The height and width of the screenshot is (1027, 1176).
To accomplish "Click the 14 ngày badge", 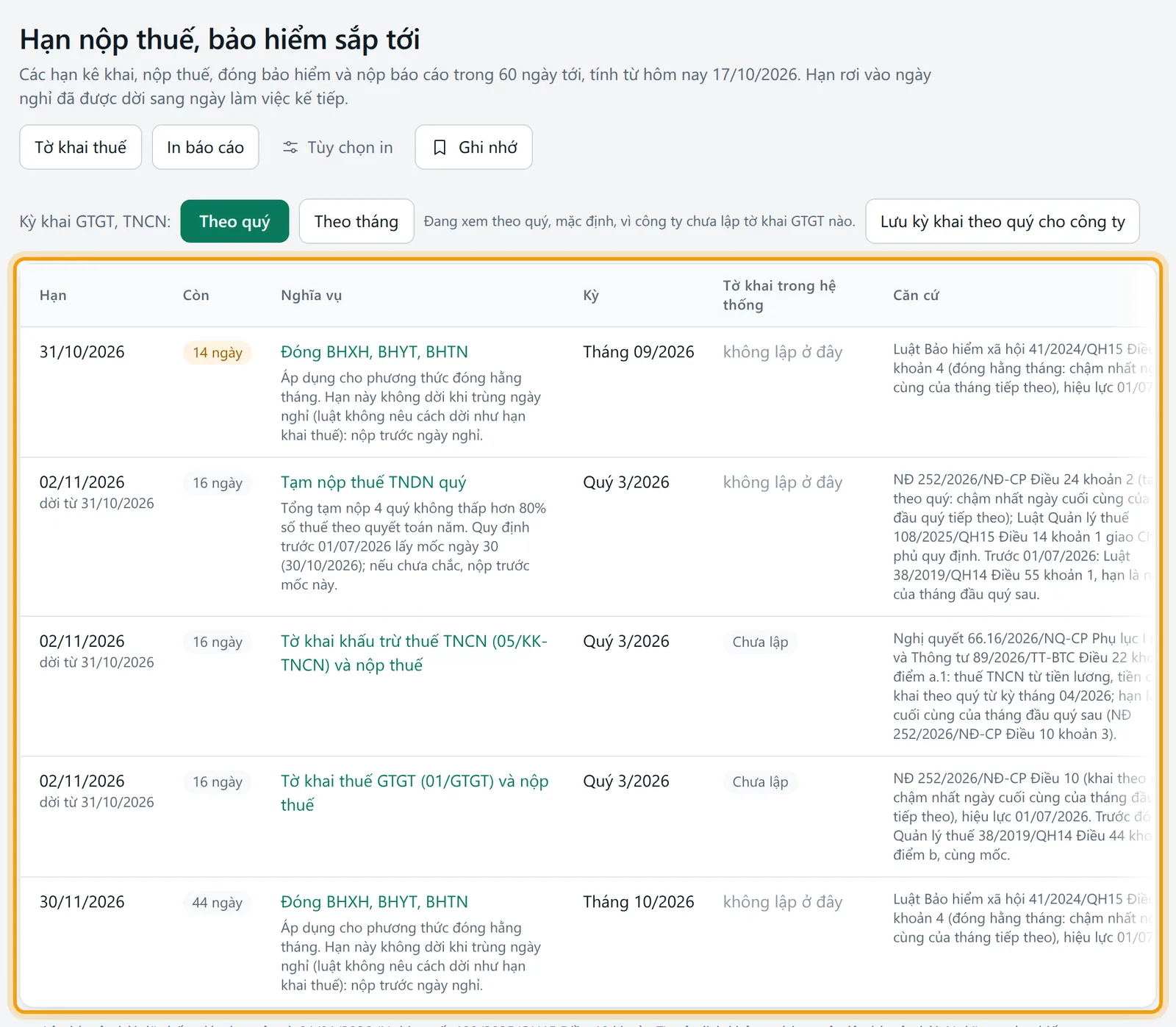I will (x=218, y=352).
